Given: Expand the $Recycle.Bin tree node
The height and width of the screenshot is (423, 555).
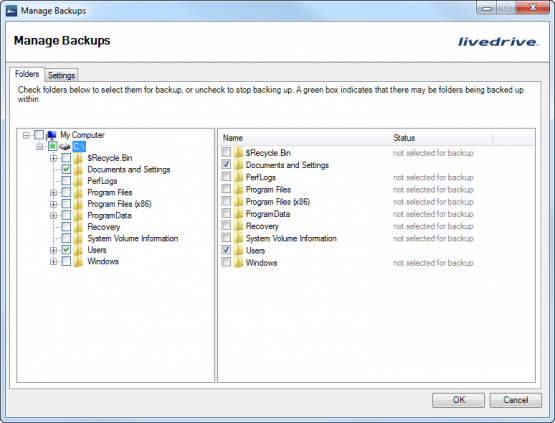Looking at the screenshot, I should [53, 158].
